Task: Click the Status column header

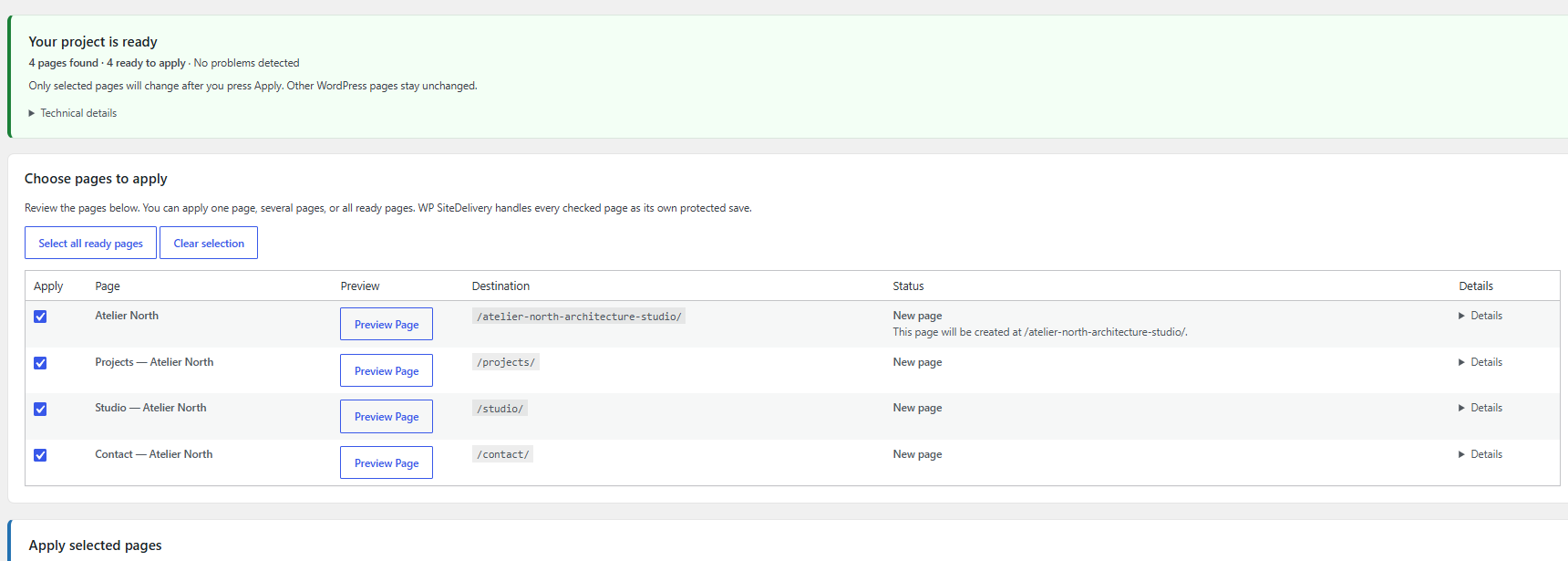Action: click(x=908, y=286)
